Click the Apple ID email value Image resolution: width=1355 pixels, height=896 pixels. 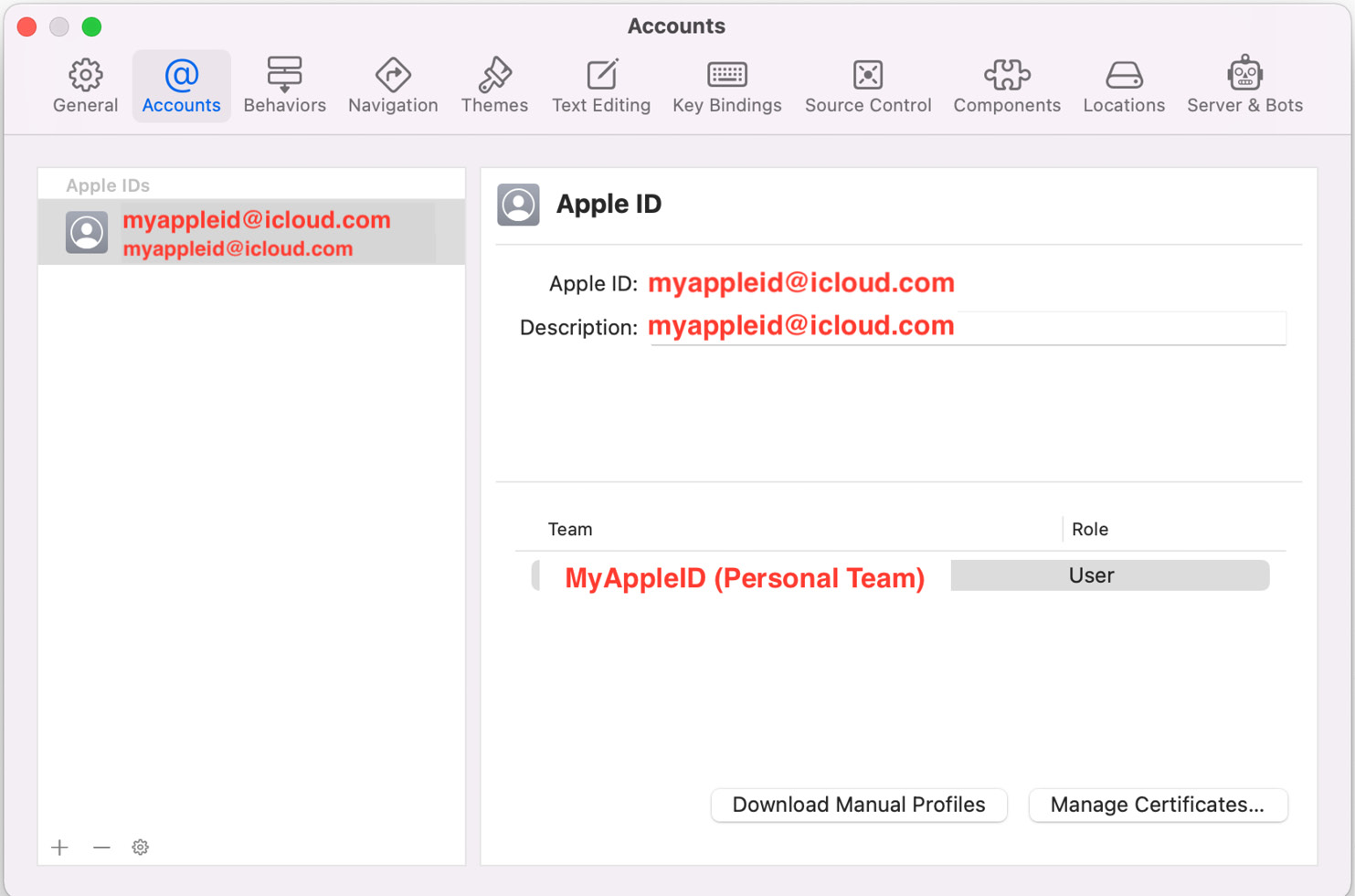point(801,283)
